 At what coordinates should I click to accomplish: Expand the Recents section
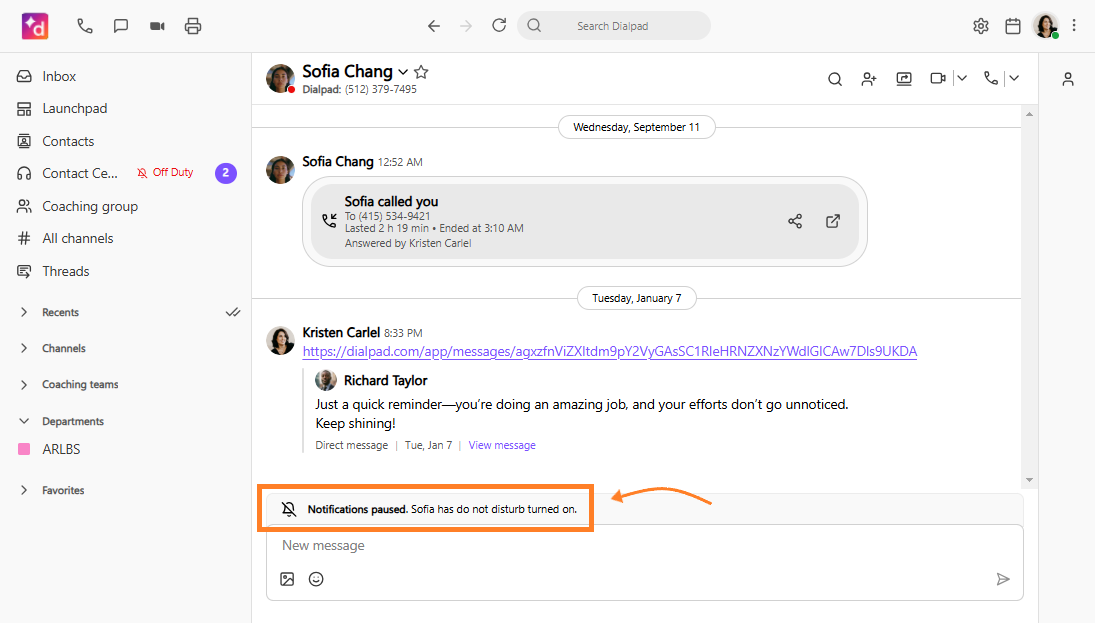(x=24, y=312)
